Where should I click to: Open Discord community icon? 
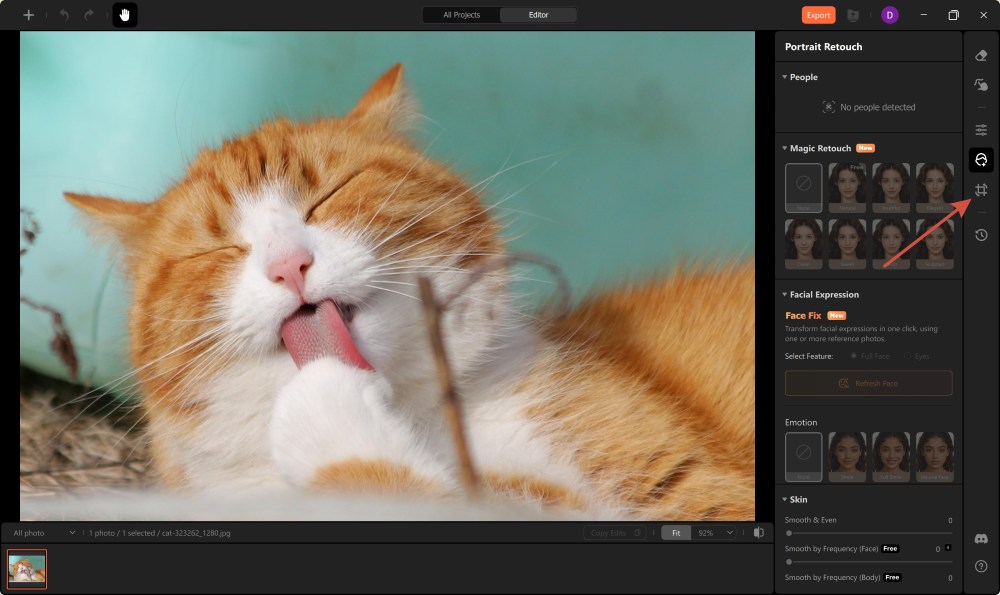(981, 538)
